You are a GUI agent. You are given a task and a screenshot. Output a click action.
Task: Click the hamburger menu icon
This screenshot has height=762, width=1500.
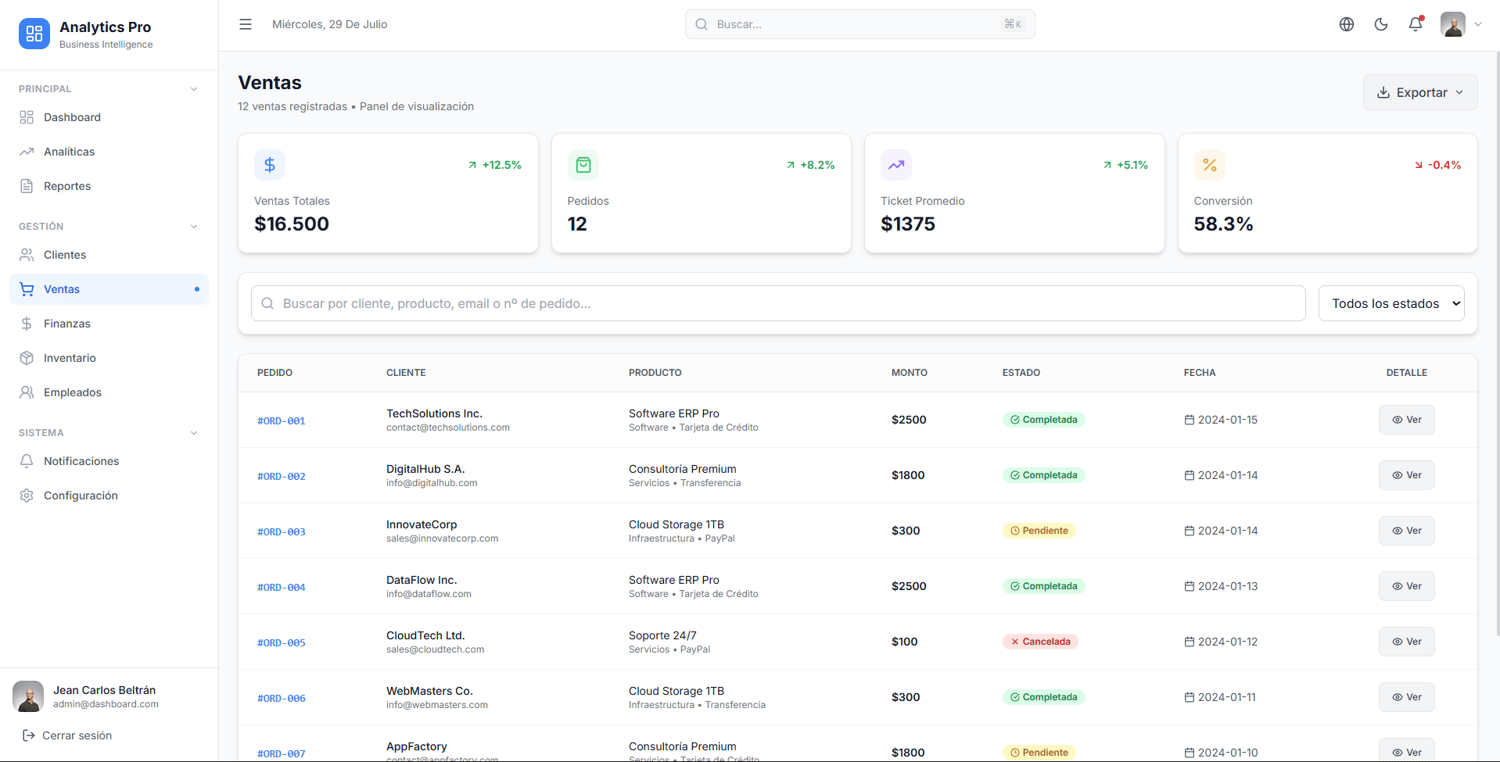click(245, 24)
